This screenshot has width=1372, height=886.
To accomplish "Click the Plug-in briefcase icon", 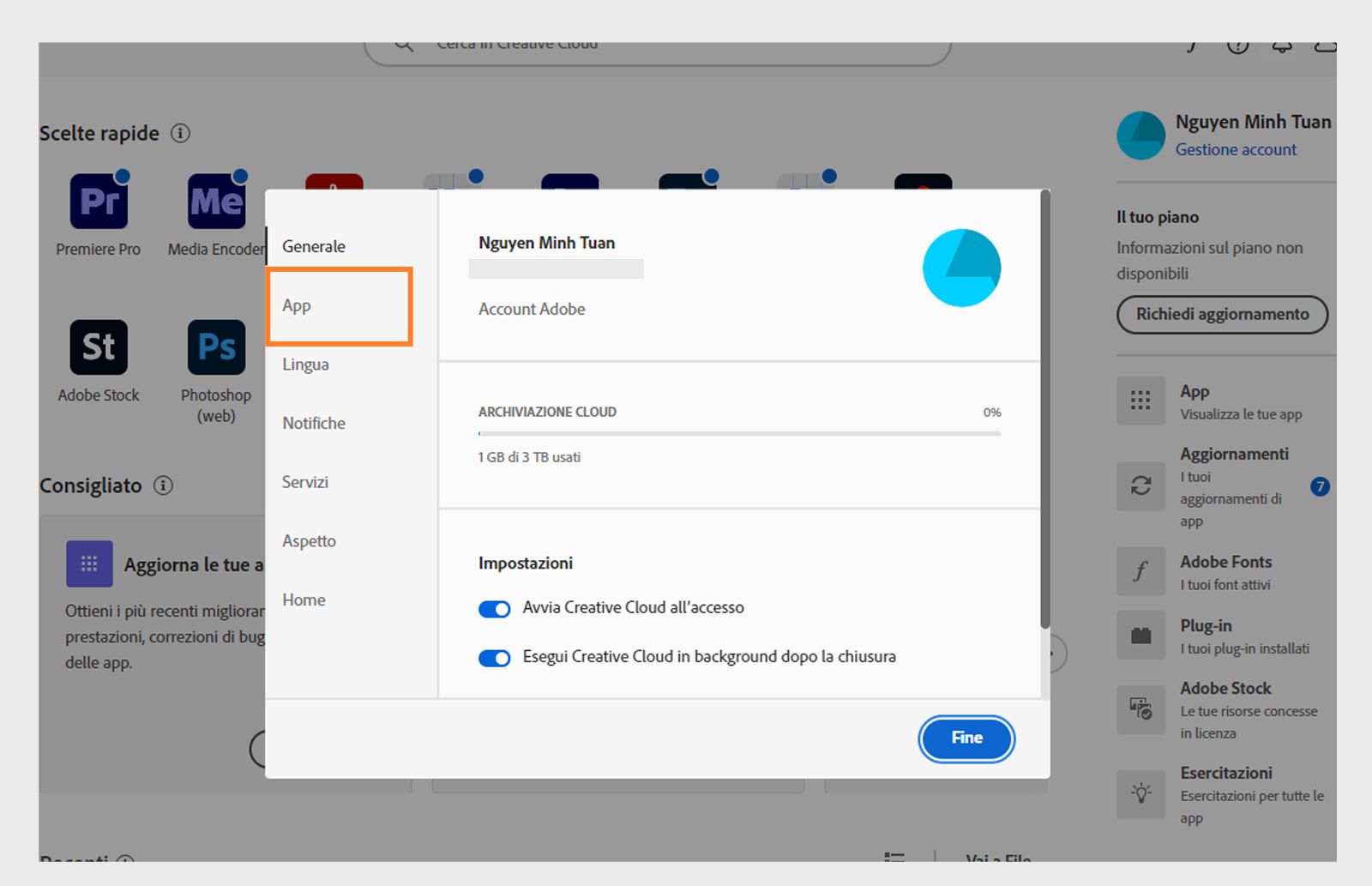I will pos(1140,635).
